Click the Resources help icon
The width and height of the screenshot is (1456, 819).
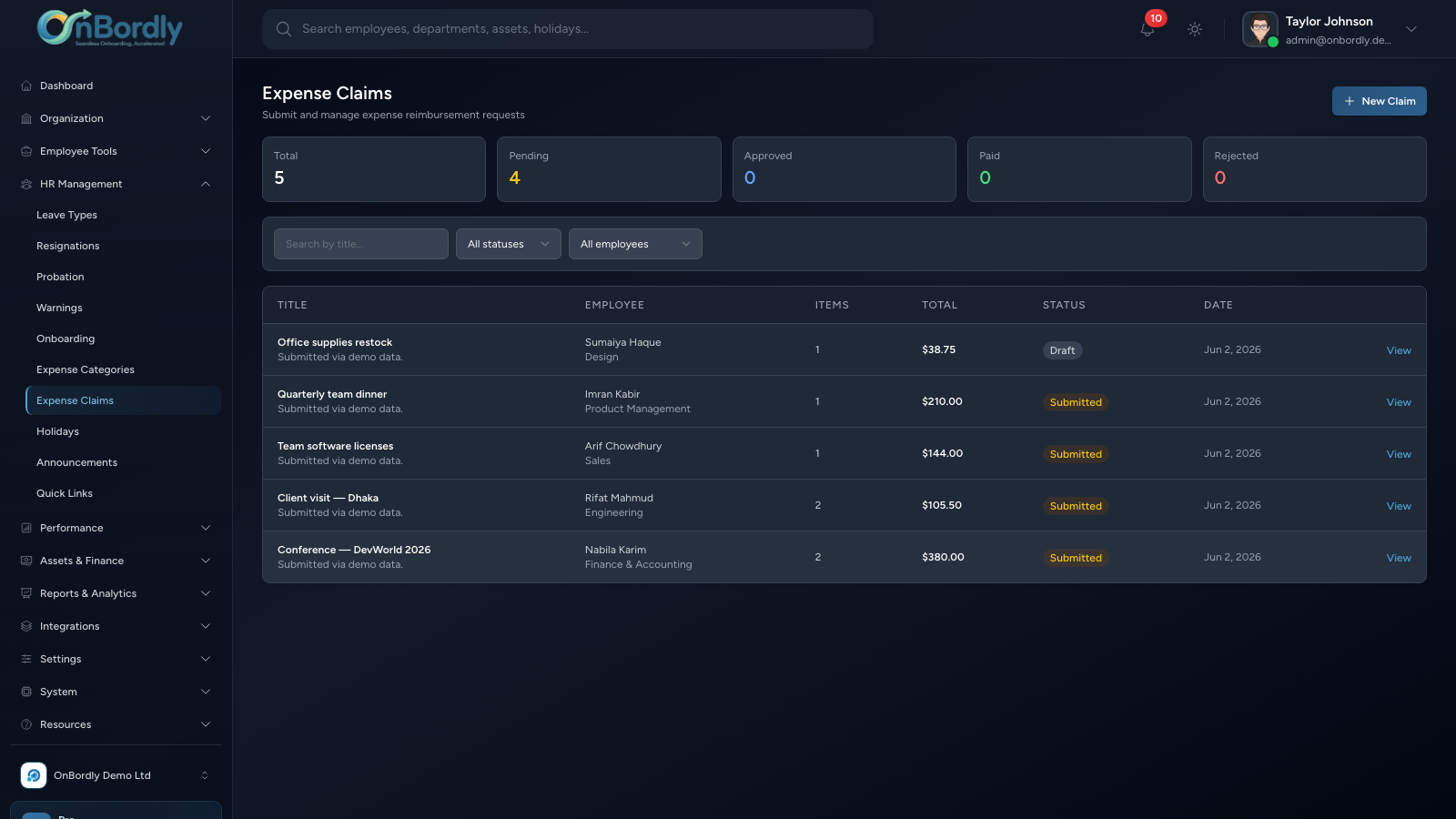click(x=26, y=724)
